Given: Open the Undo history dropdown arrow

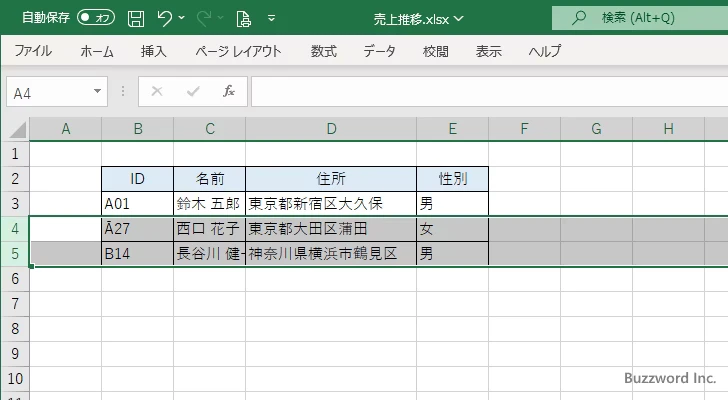Looking at the screenshot, I should (x=182, y=18).
